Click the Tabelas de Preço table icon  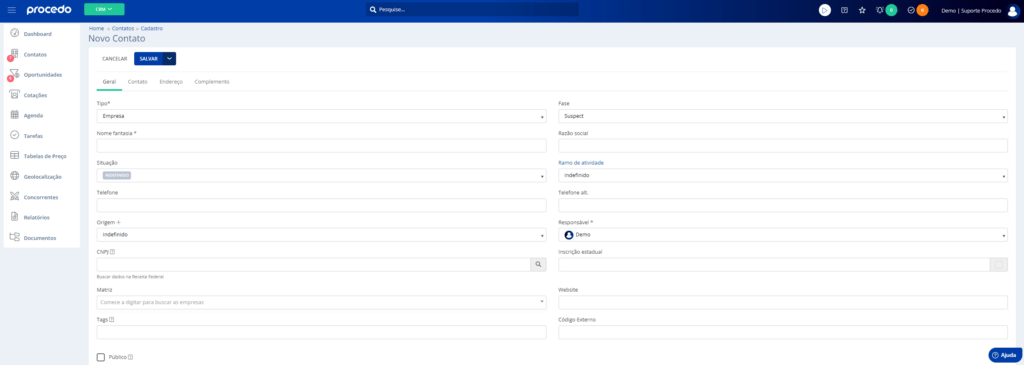tap(14, 156)
